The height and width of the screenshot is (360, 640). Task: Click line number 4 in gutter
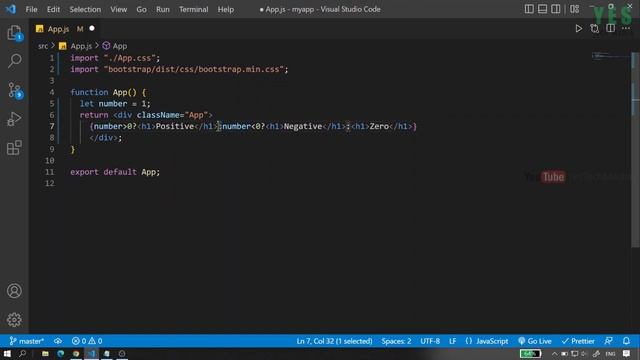coord(51,92)
